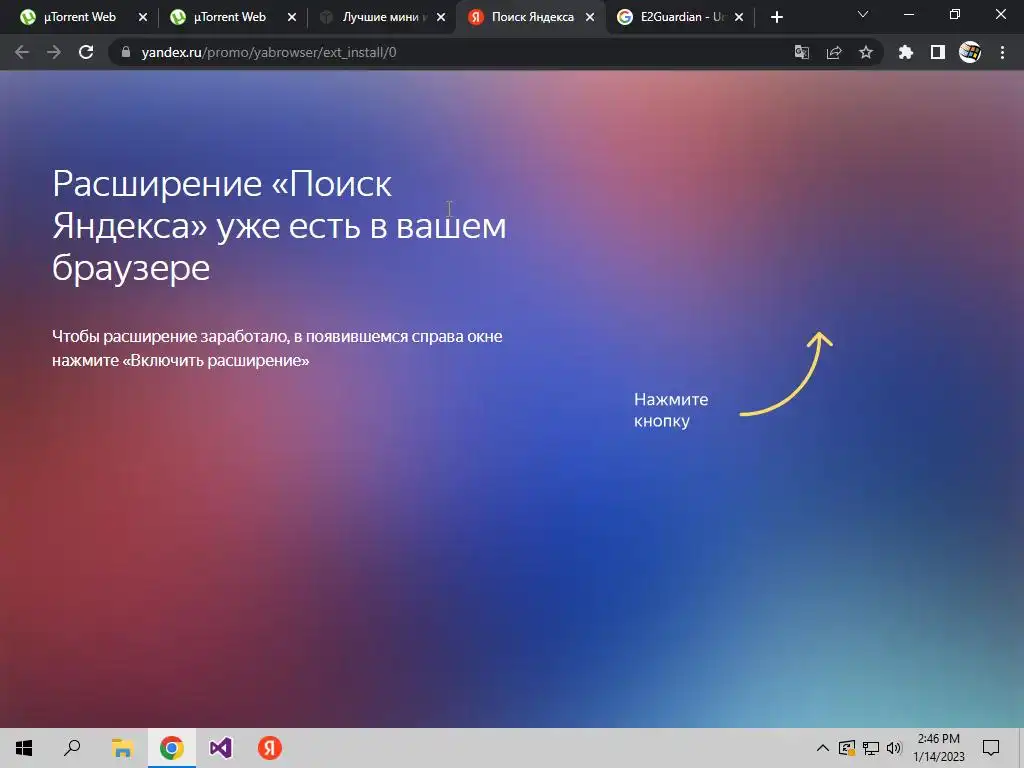Open the volume speaker control
1024x768 pixels.
click(x=894, y=748)
